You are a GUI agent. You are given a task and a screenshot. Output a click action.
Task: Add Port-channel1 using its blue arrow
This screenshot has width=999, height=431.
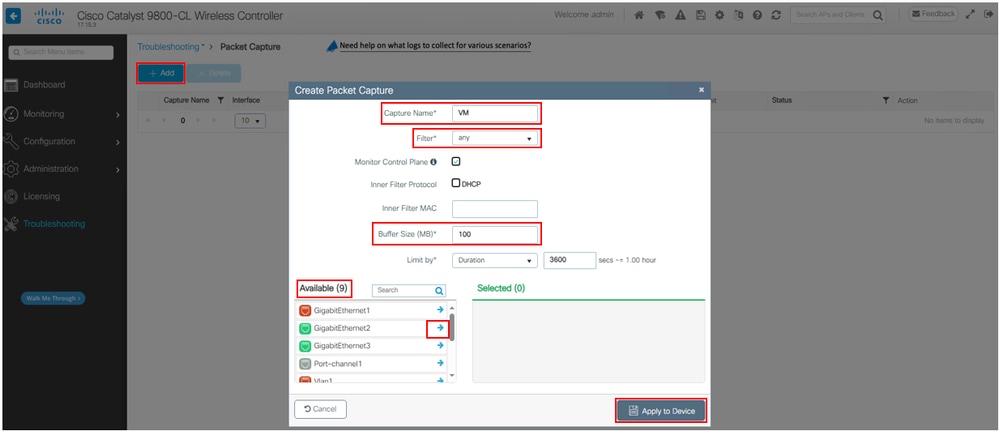click(440, 363)
